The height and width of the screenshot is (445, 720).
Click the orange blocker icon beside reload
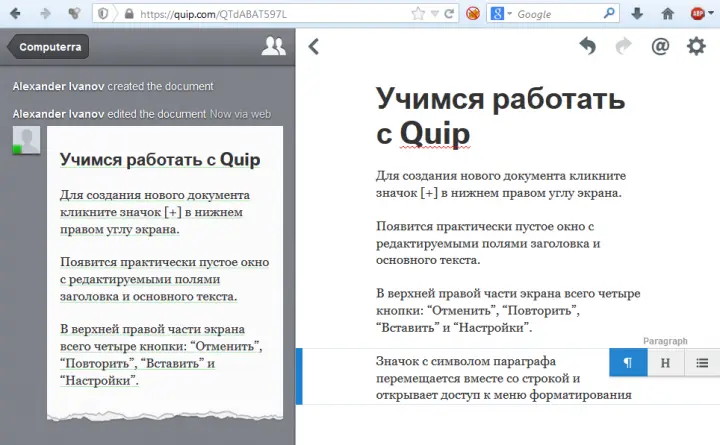[x=473, y=14]
